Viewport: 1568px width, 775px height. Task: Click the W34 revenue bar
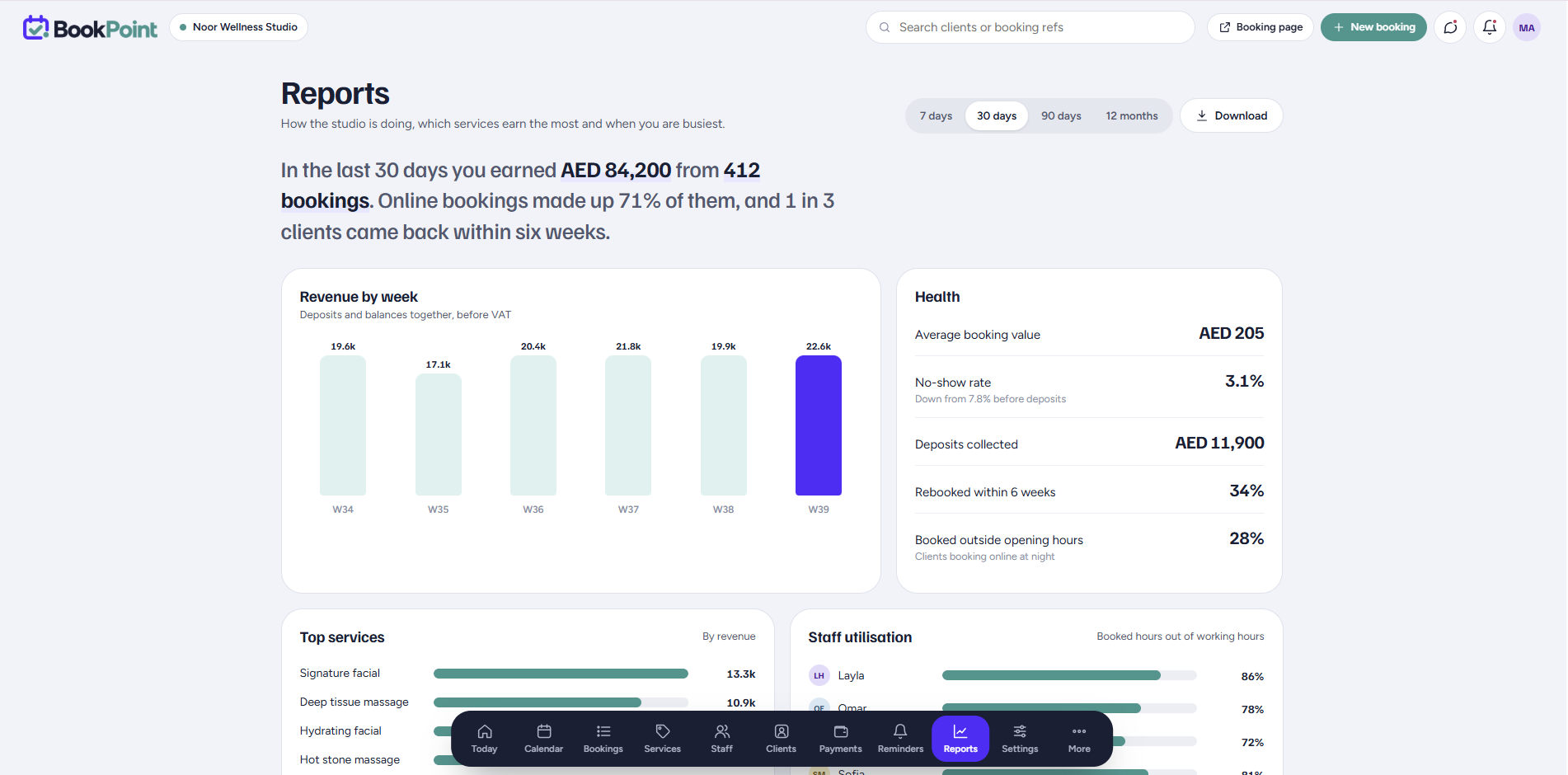(343, 425)
